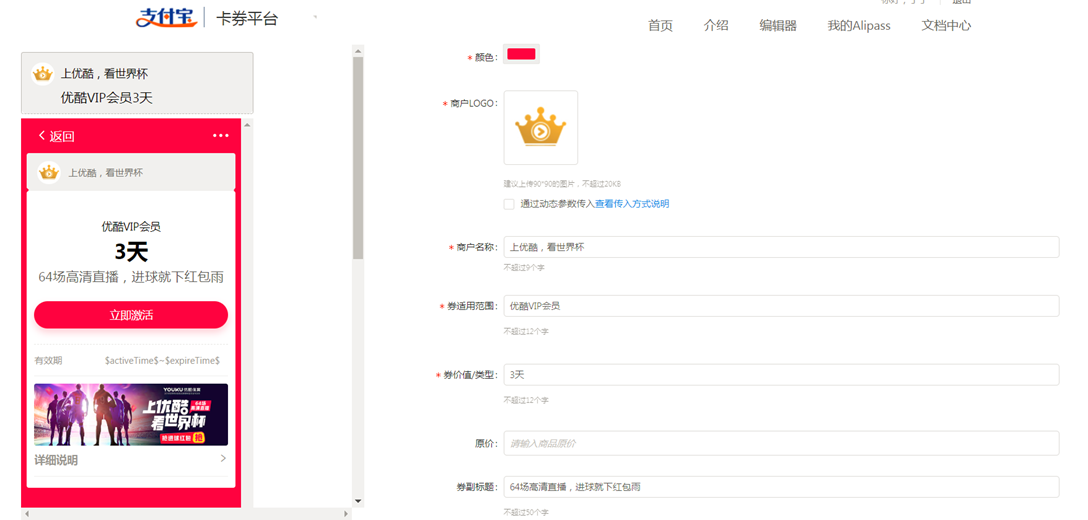Focus the 商户名称 input field
Screen dimensions: 1088x520
[x=781, y=247]
